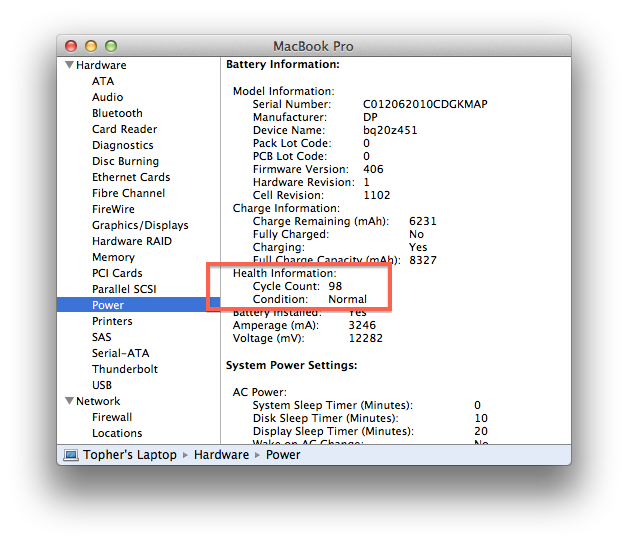Click the laptop icon in path bar
The width and height of the screenshot is (628, 544).
(x=71, y=455)
